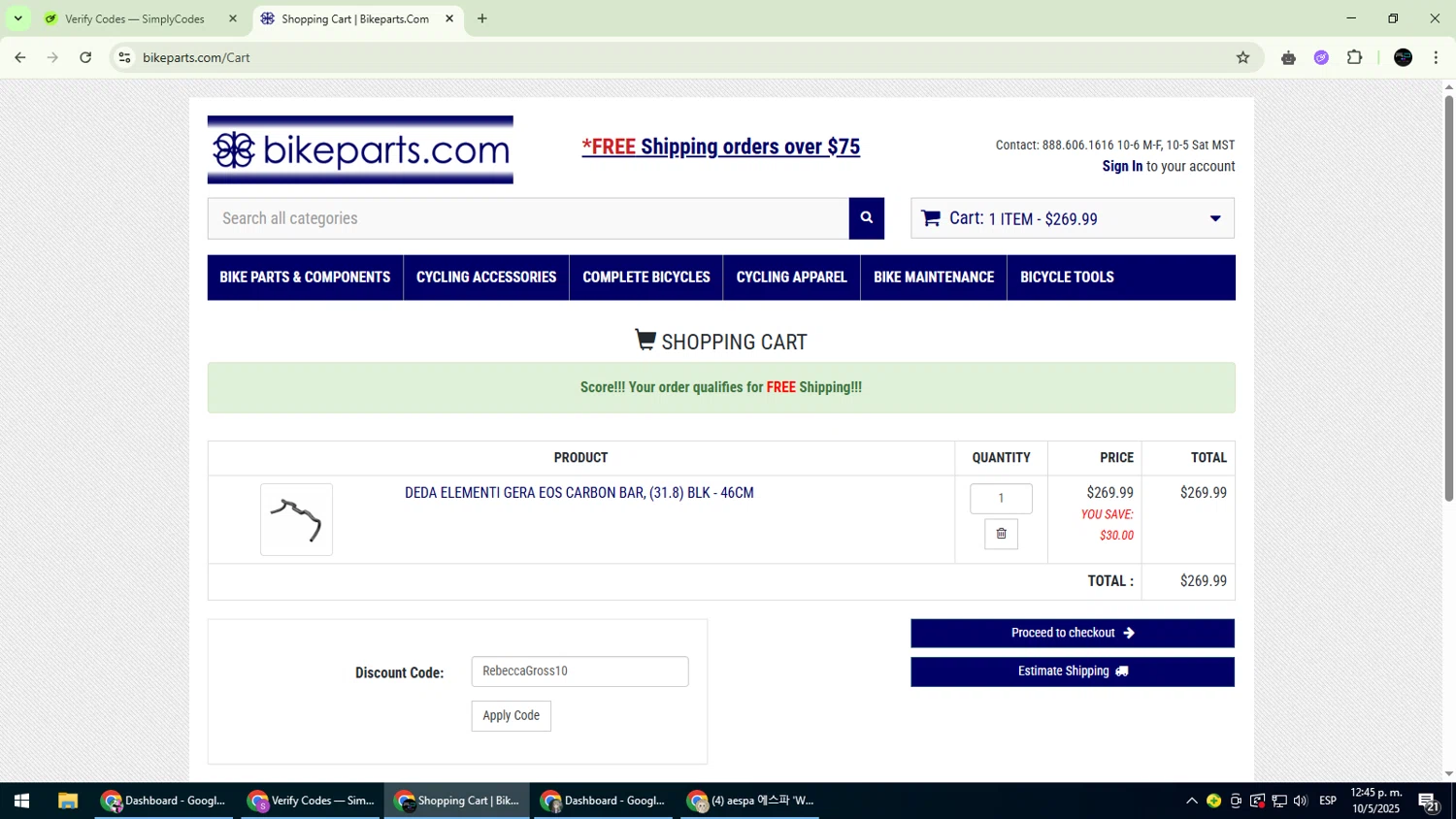The height and width of the screenshot is (819, 1456).
Task: Open Bike Maintenance menu
Action: pos(934,277)
